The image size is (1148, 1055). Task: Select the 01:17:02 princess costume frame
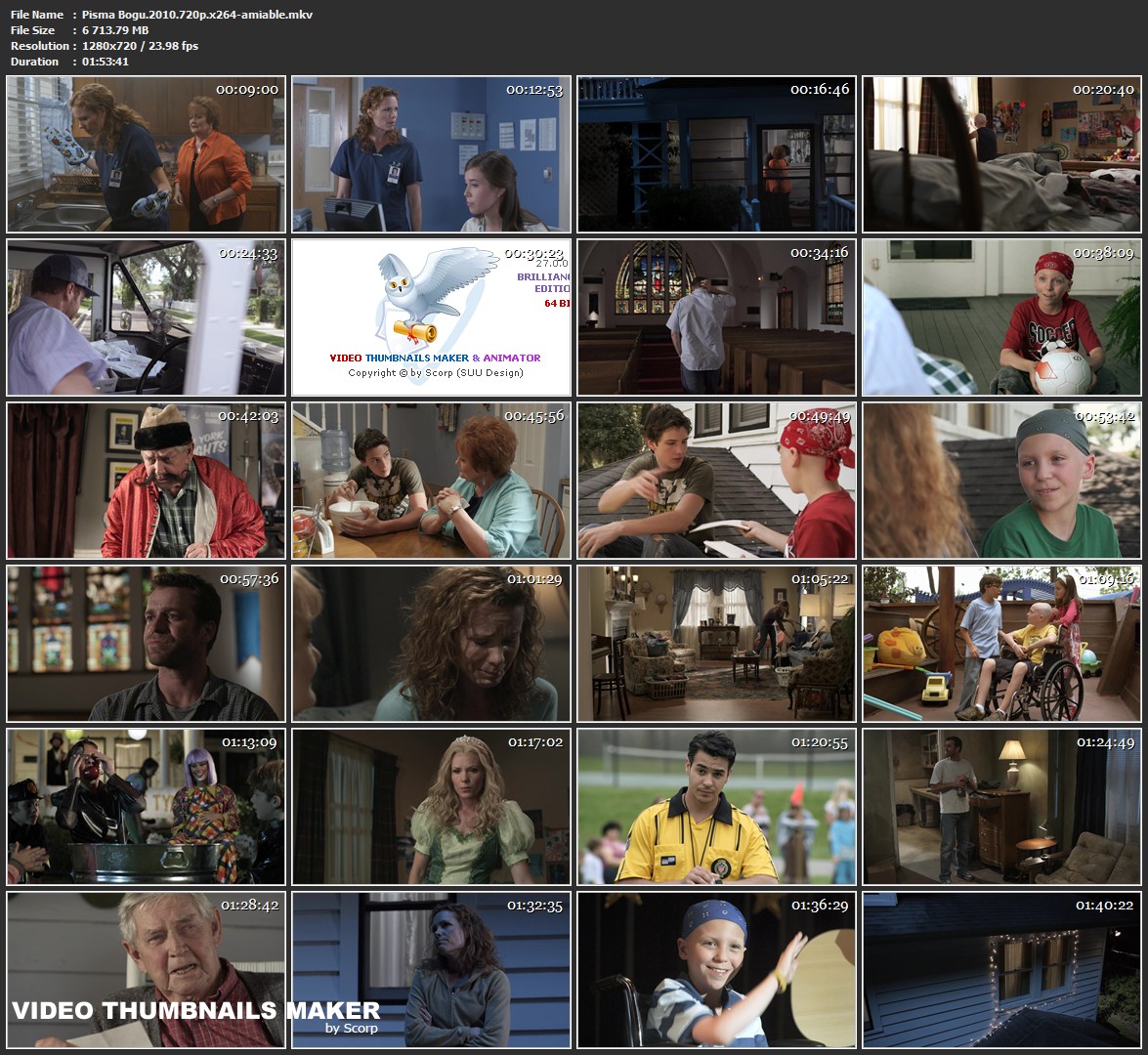point(431,807)
